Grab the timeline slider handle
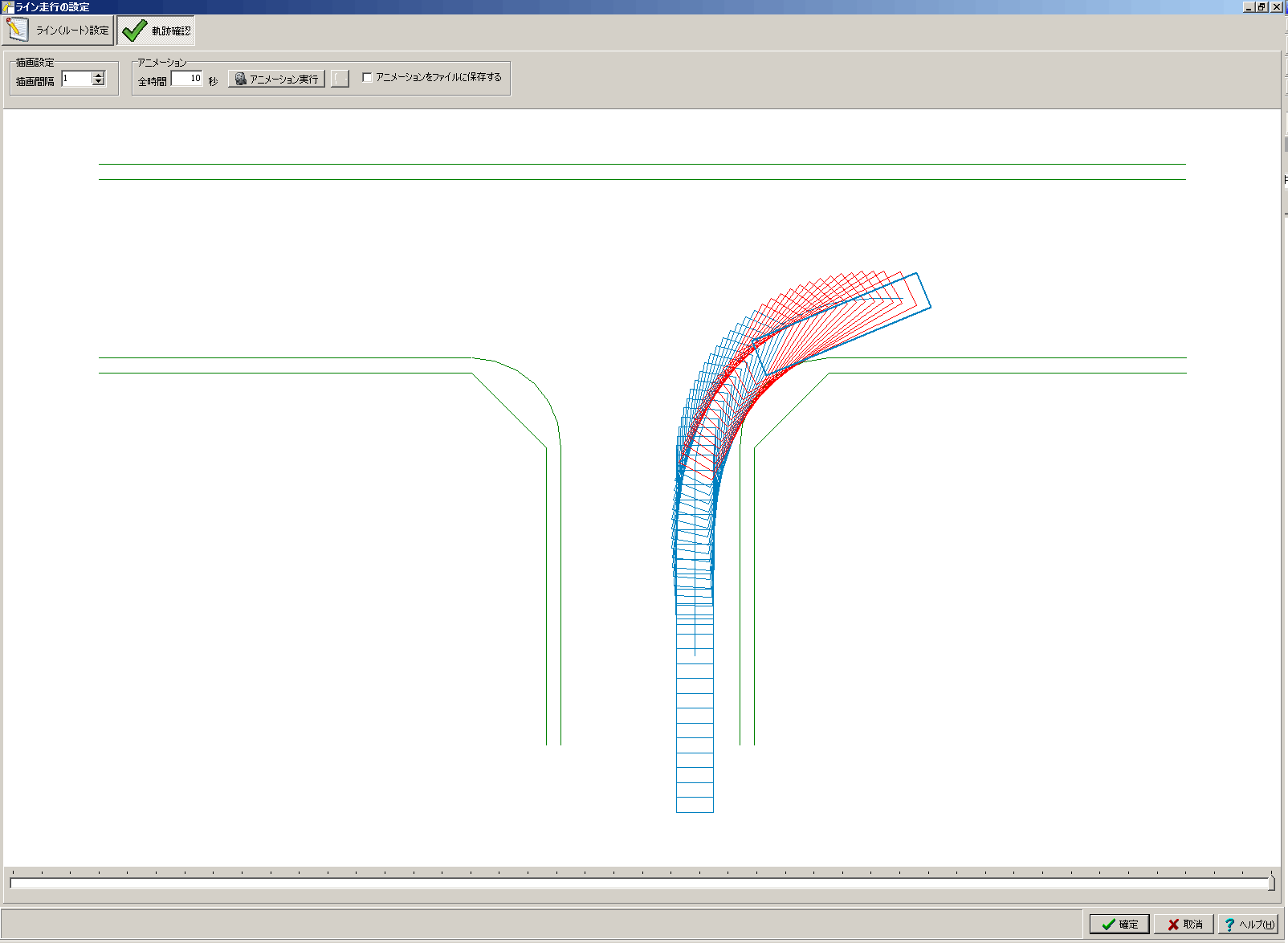Image resolution: width=1288 pixels, height=943 pixels. pyautogui.click(x=1271, y=883)
